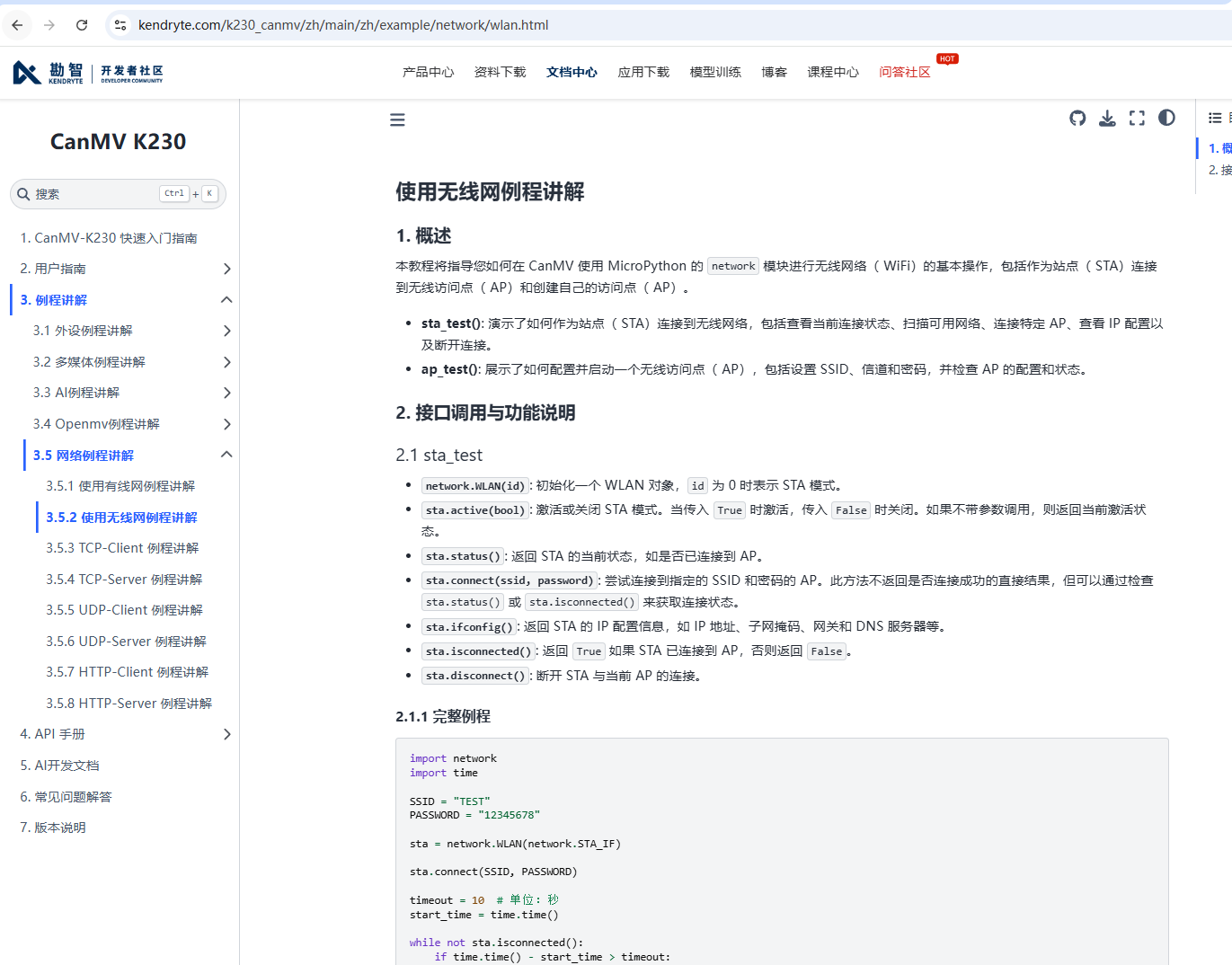The width and height of the screenshot is (1232, 965).
Task: Click the Kendryte logo
Action: (x=88, y=73)
